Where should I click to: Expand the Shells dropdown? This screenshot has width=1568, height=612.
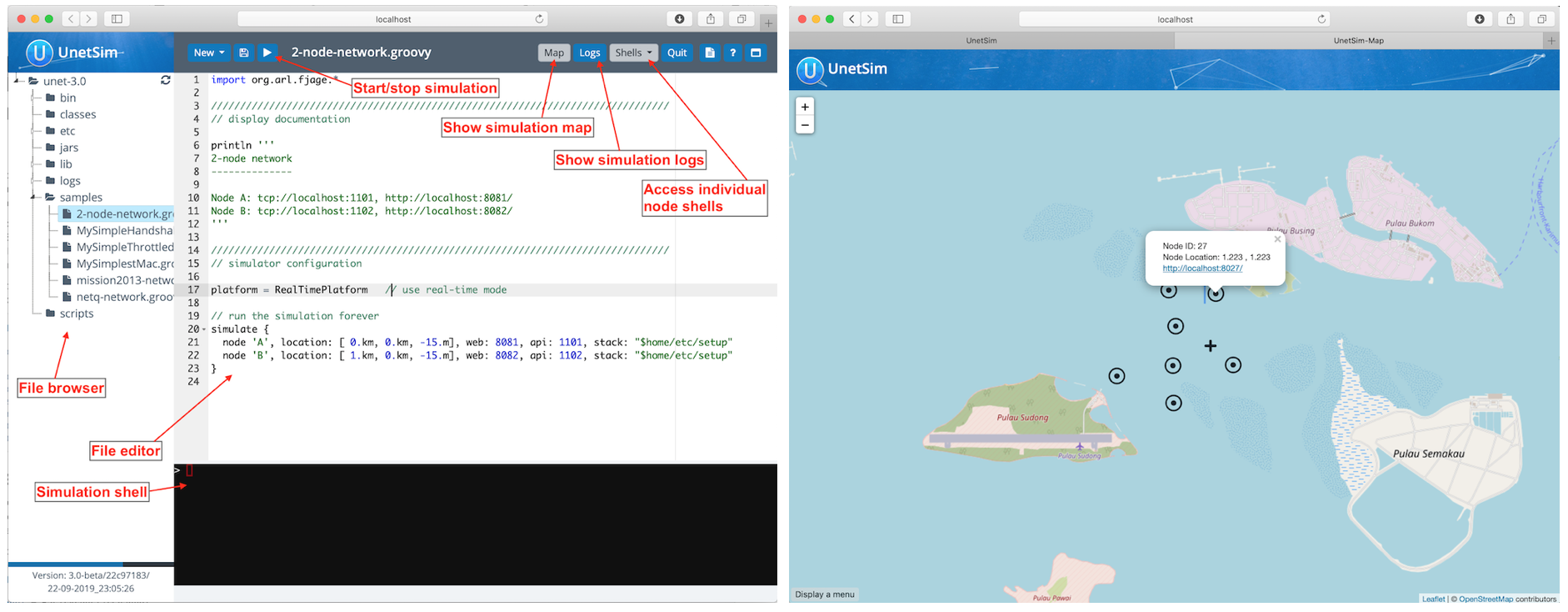pos(633,53)
